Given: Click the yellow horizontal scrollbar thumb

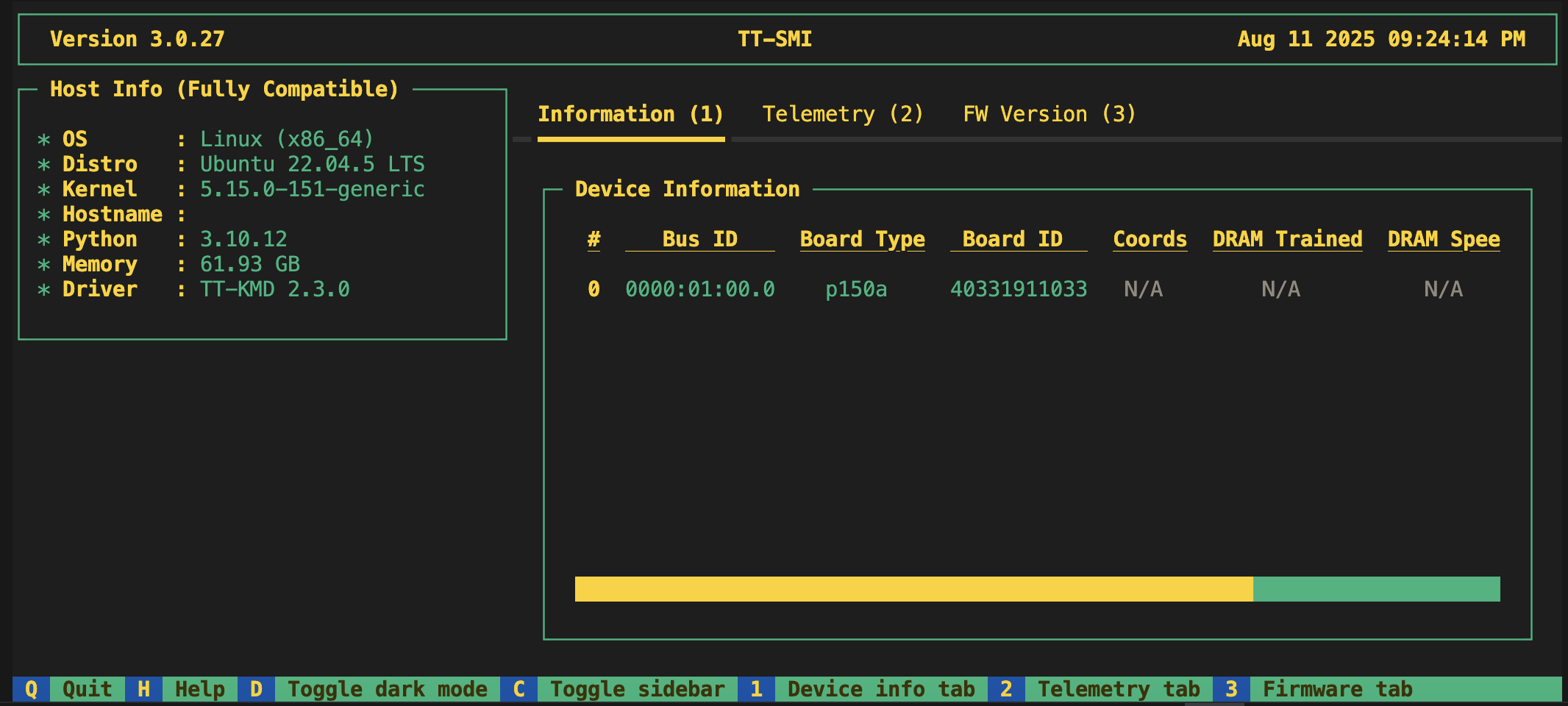Looking at the screenshot, I should click(913, 589).
